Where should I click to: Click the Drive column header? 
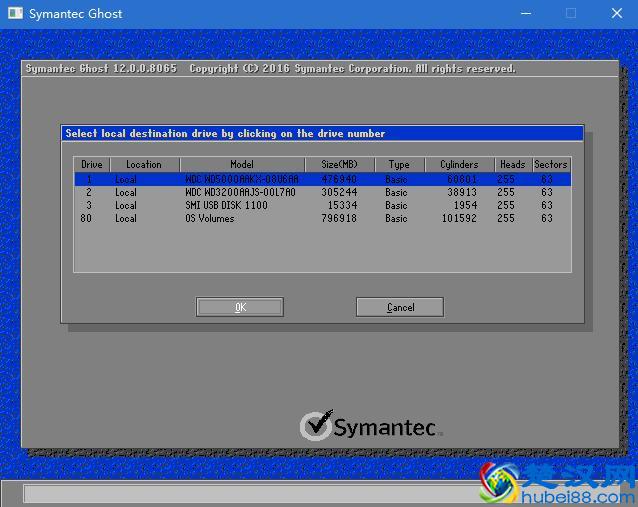point(92,164)
